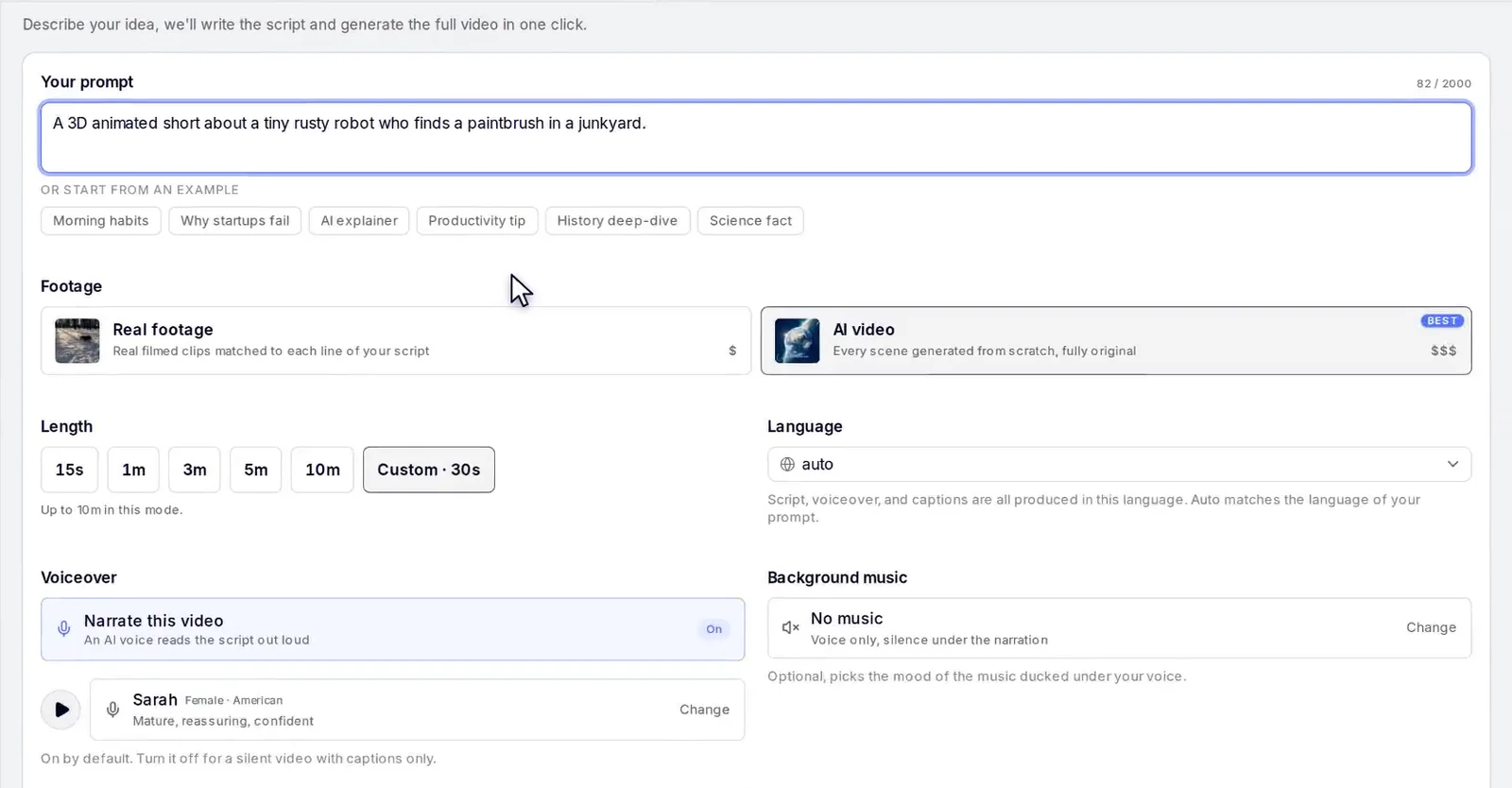1512x788 pixels.
Task: Click the AI video thumbnail image
Action: click(x=797, y=340)
